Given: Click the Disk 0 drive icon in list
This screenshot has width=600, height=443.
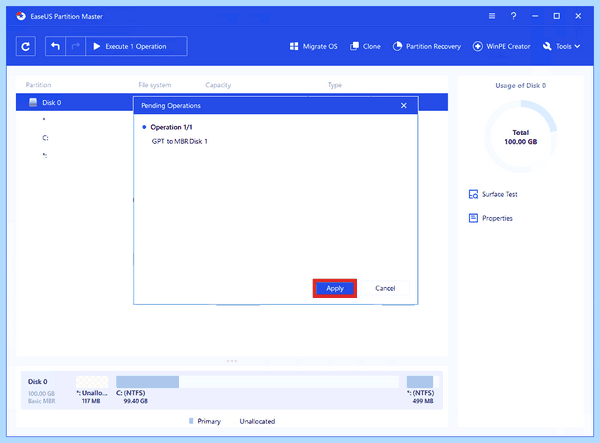Looking at the screenshot, I should (x=33, y=102).
